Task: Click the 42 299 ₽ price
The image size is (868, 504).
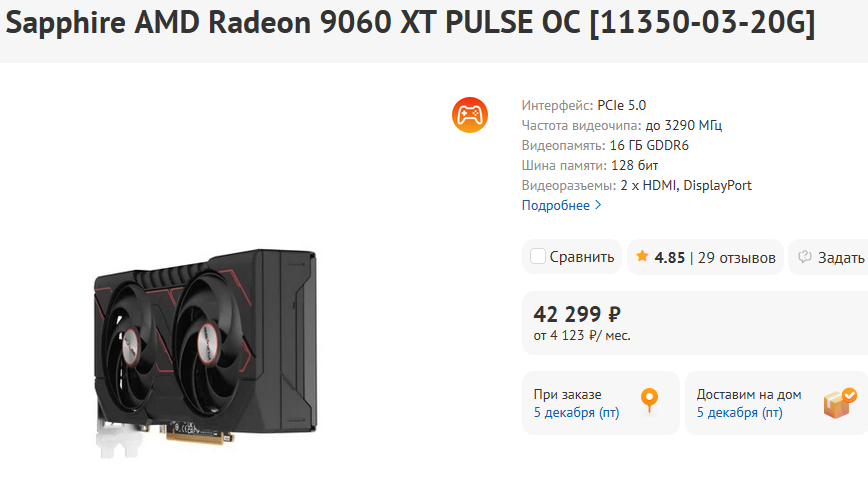Action: [577, 315]
